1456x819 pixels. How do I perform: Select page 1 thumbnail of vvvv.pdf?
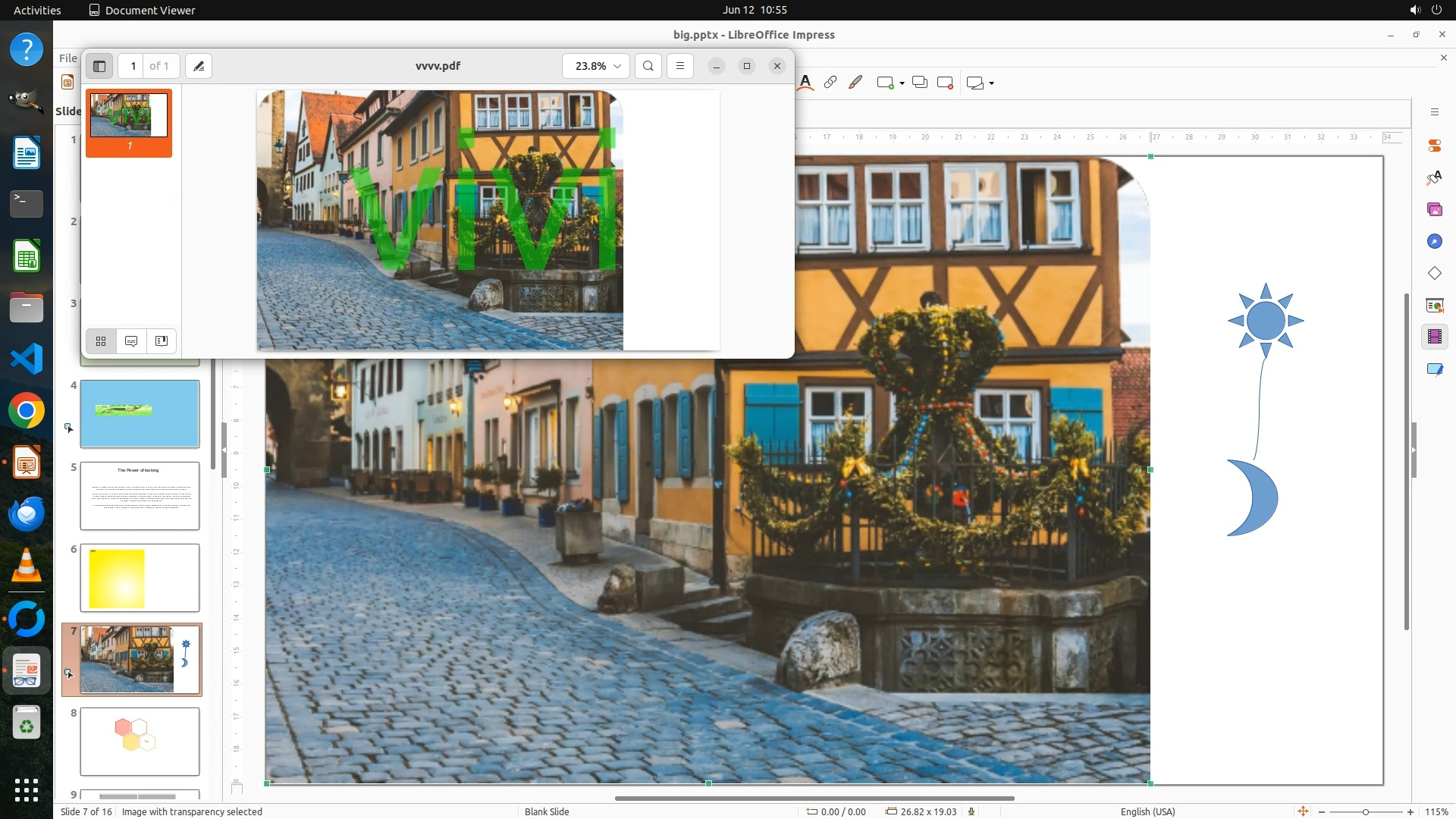coord(129,115)
